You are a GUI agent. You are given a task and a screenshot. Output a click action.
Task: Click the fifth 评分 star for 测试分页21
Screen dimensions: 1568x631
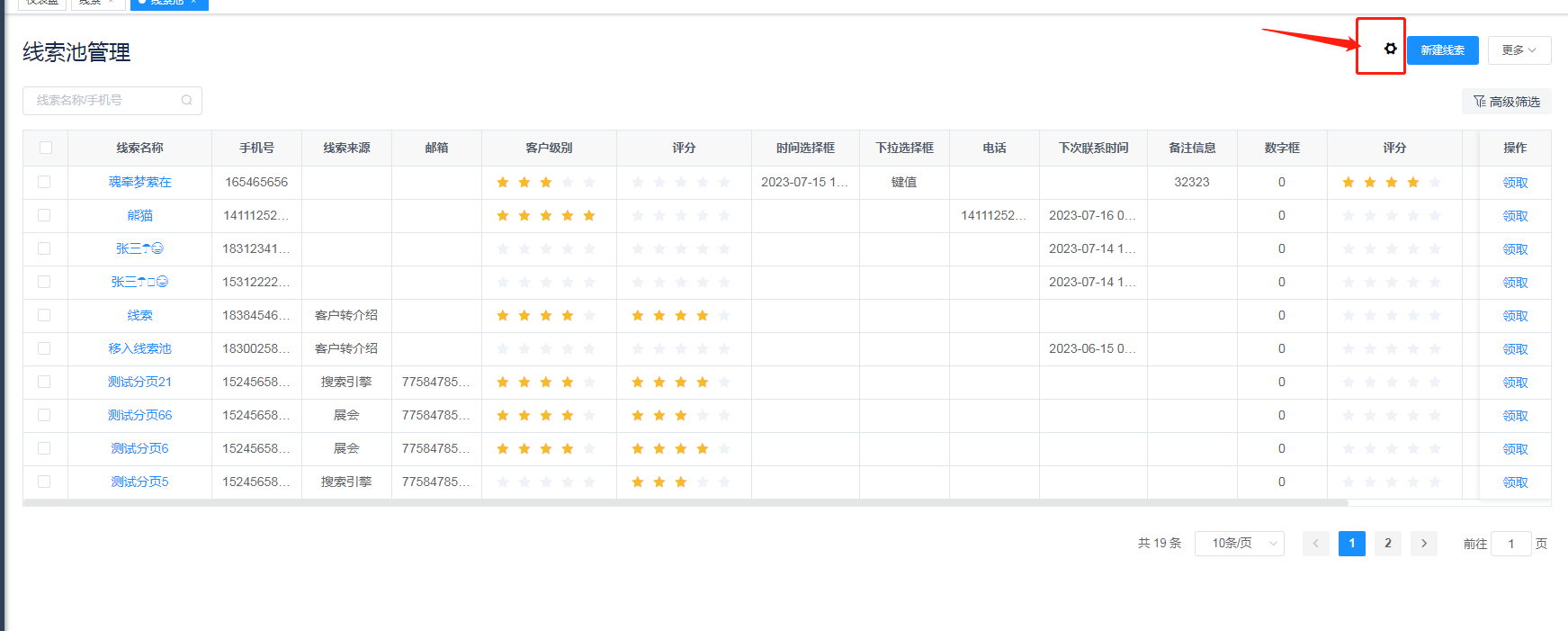pyautogui.click(x=724, y=383)
